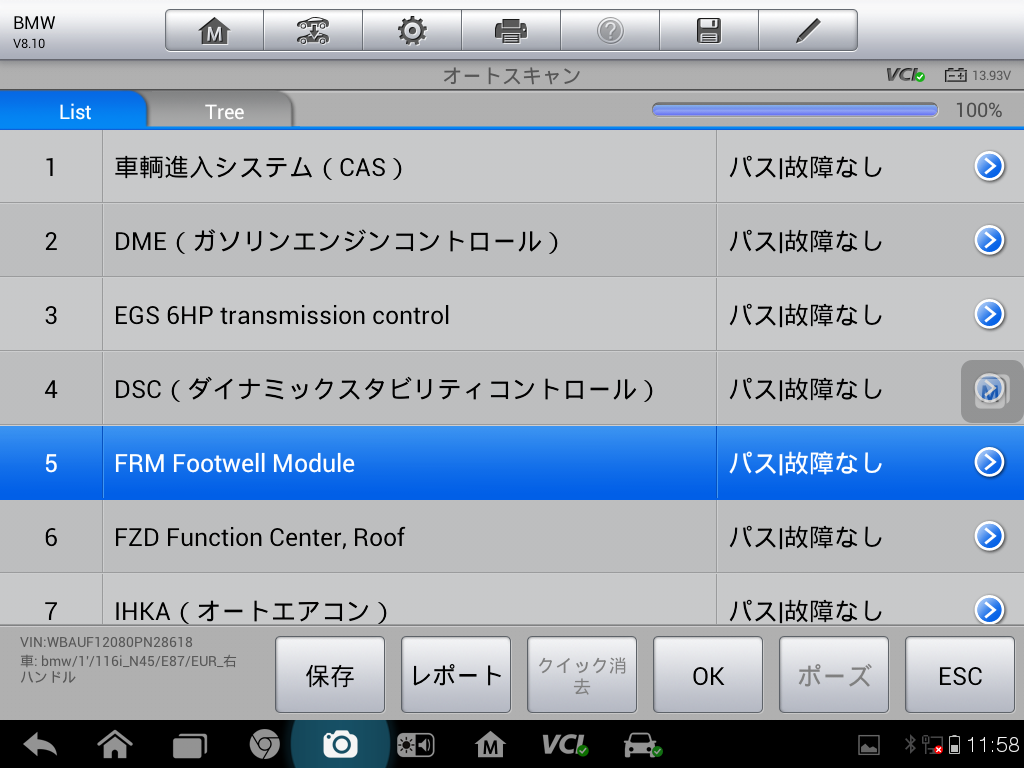Image resolution: width=1024 pixels, height=768 pixels.
Task: Tap gallery picture icon in status area
Action: point(869,744)
